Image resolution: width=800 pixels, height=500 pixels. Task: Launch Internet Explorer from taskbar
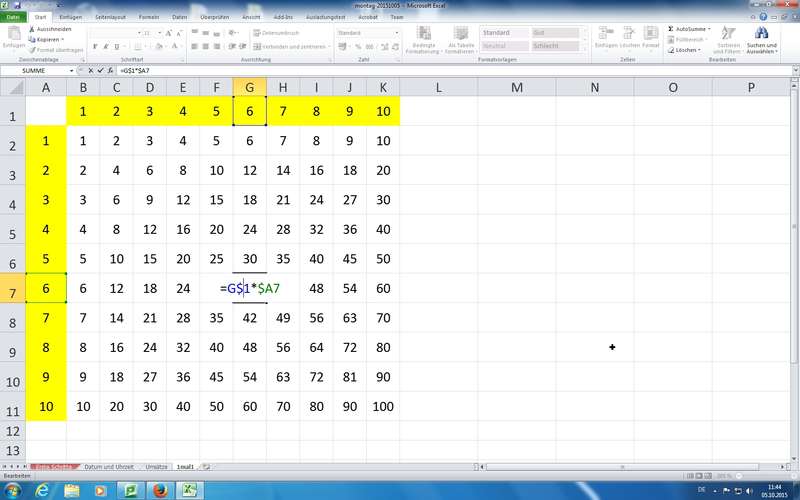[x=42, y=491]
